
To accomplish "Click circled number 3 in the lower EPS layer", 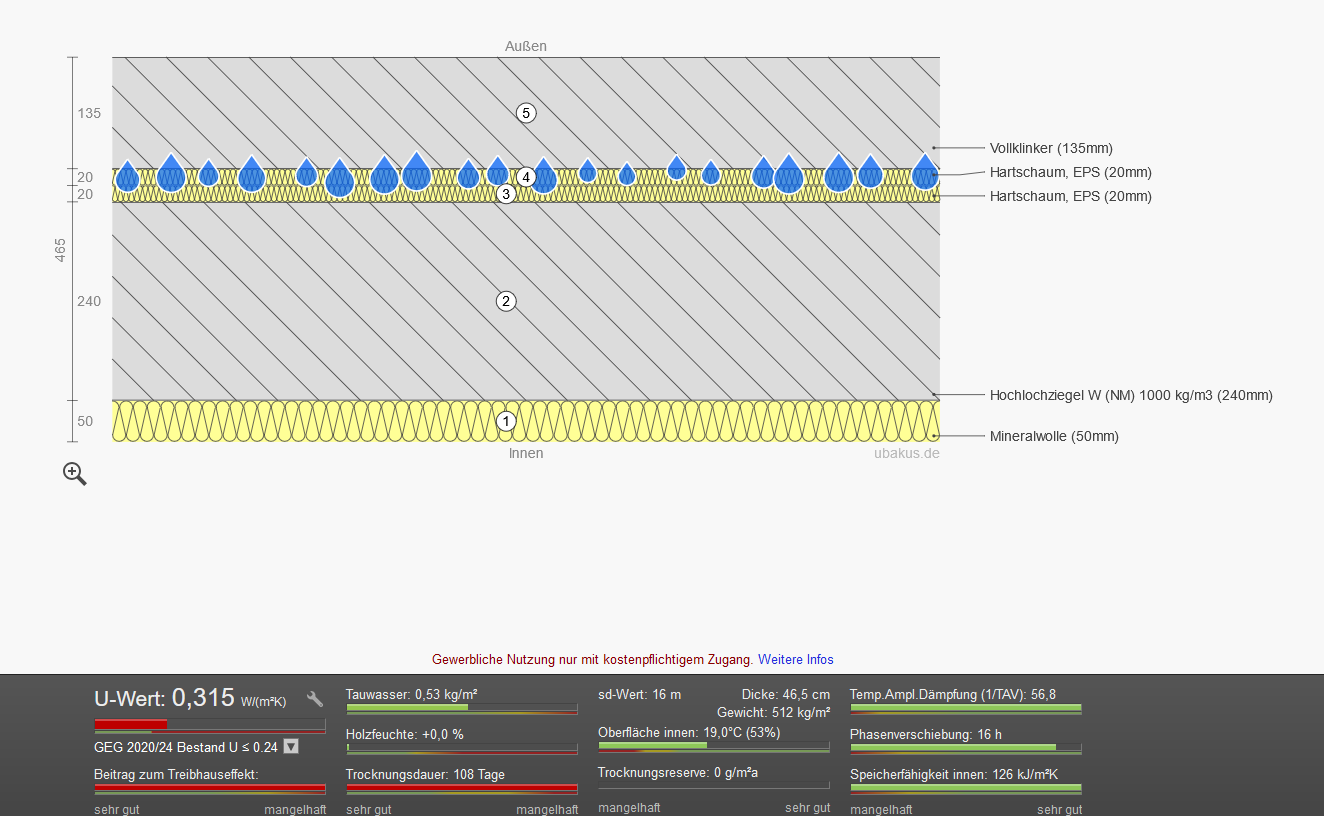I will pyautogui.click(x=506, y=194).
